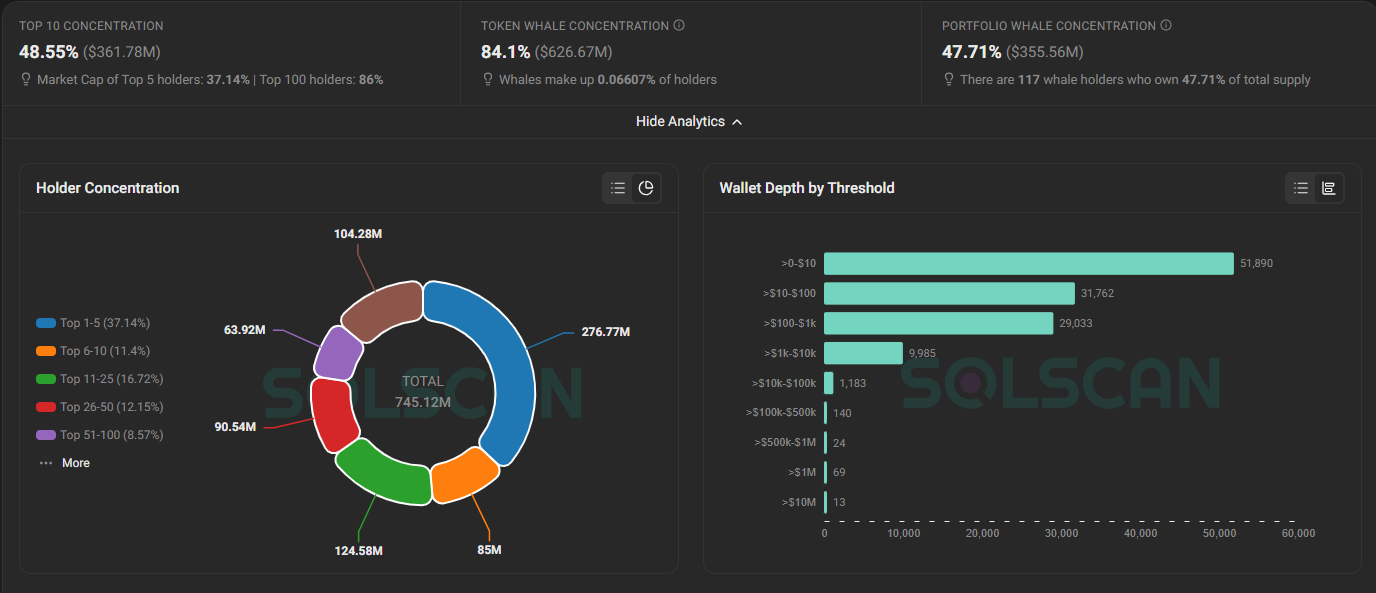Click the >$10M axis label
Image resolution: width=1376 pixels, height=593 pixels.
(x=799, y=502)
